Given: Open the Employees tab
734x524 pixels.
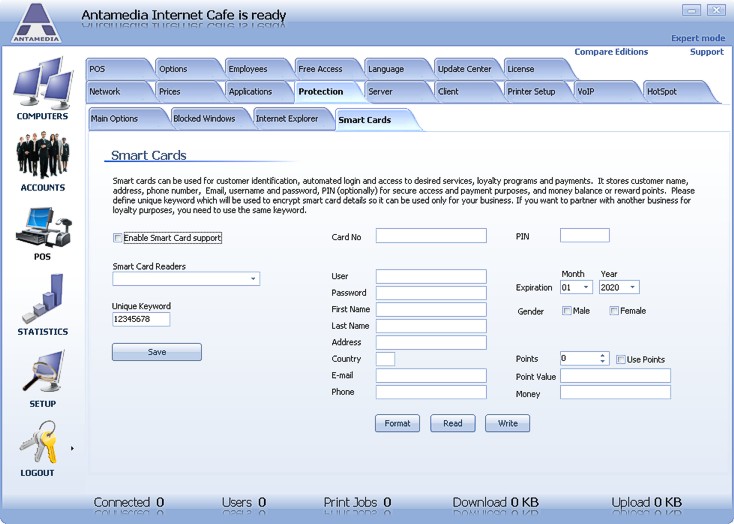Looking at the screenshot, I should click(x=258, y=69).
